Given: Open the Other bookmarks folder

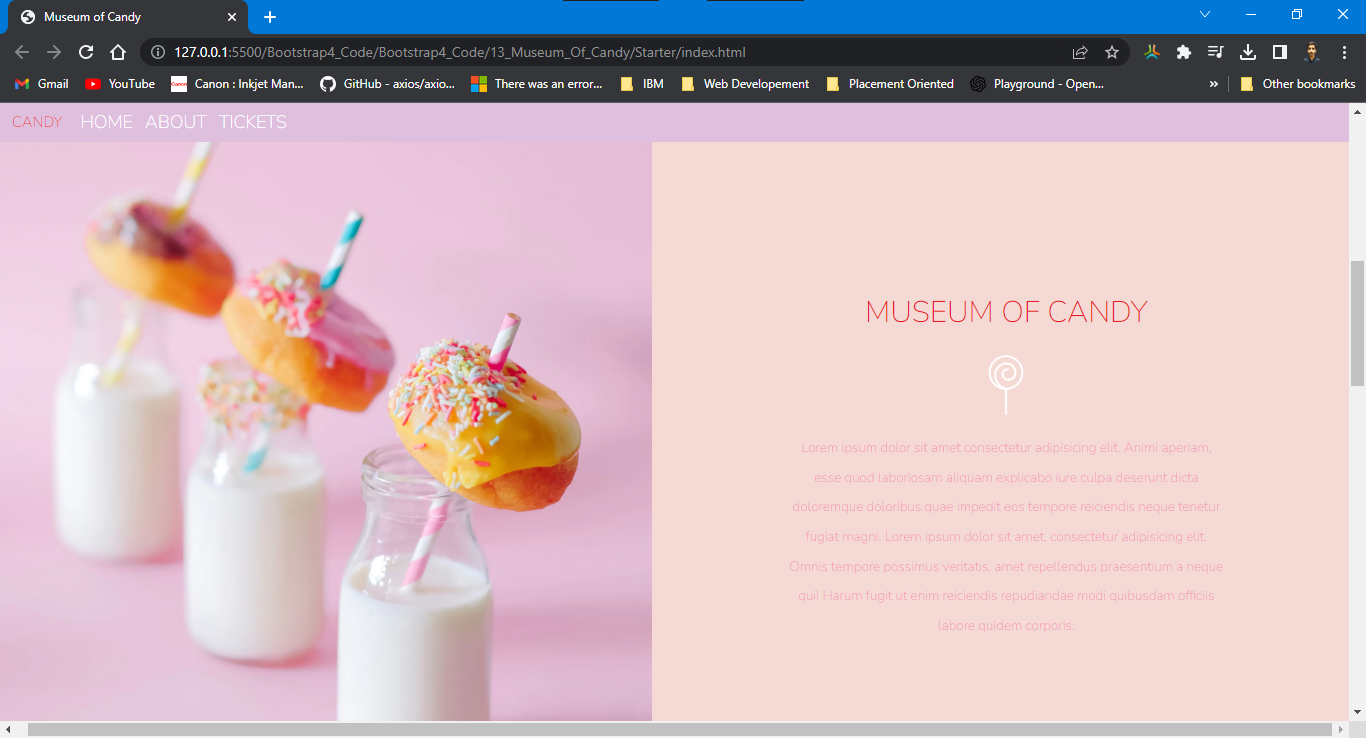Looking at the screenshot, I should click(x=1297, y=84).
